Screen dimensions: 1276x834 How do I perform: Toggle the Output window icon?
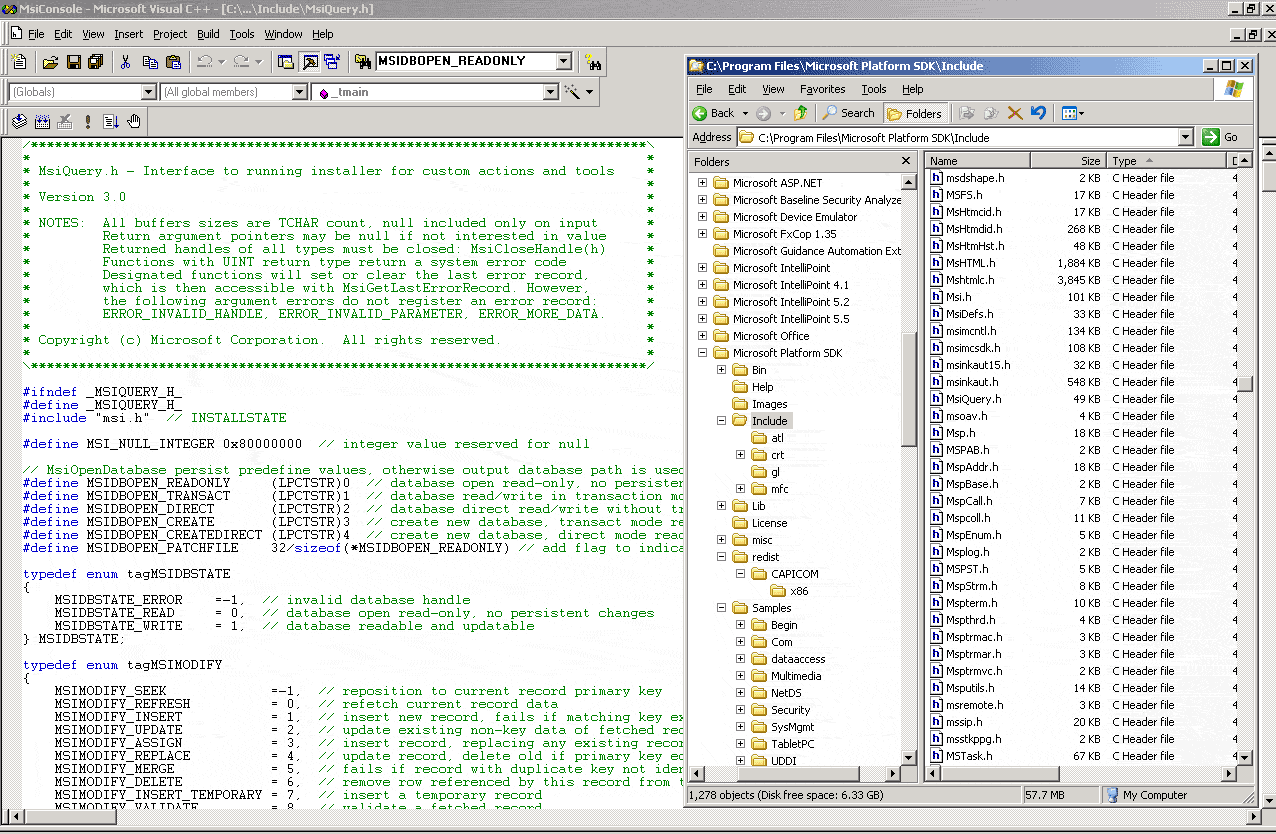310,62
